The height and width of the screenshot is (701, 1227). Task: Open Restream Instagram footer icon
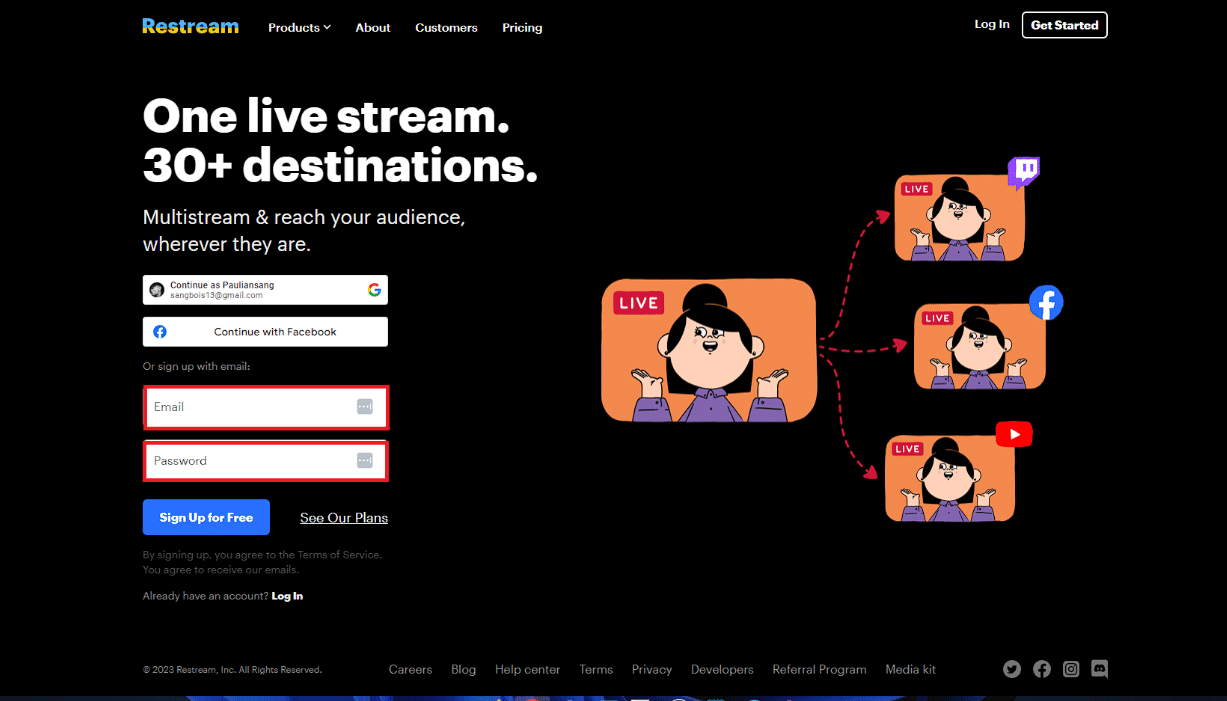(1071, 669)
